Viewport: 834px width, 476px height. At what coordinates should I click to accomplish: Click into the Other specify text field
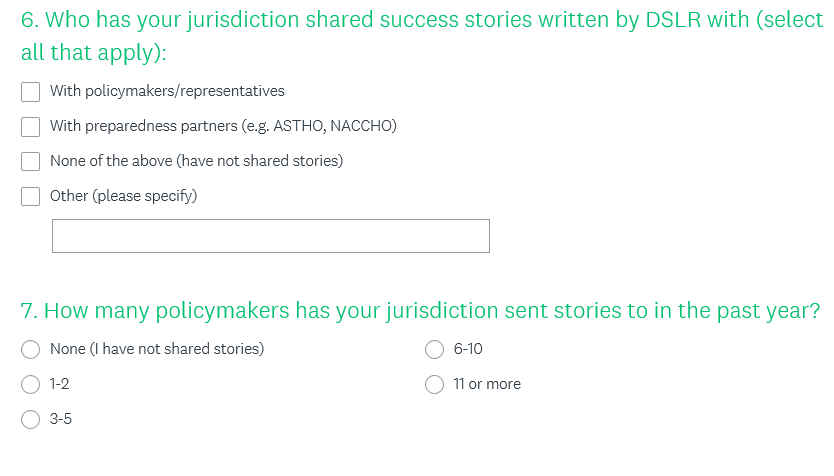click(270, 236)
